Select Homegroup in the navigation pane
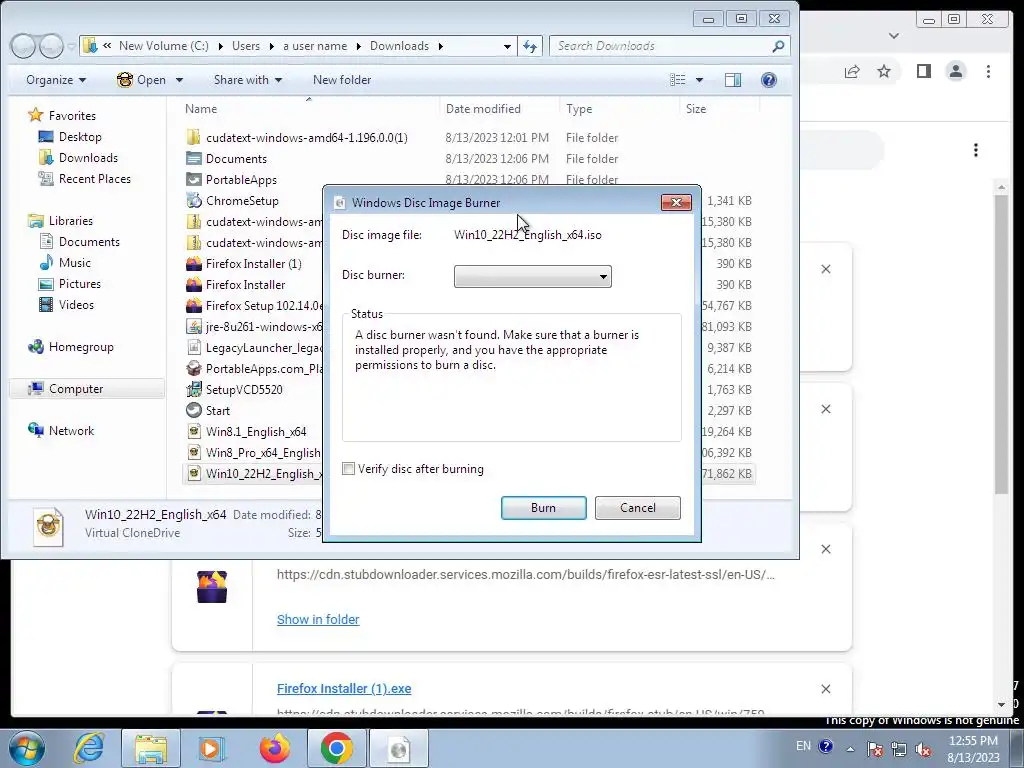Screen dimensions: 1024x768 click(x=81, y=347)
